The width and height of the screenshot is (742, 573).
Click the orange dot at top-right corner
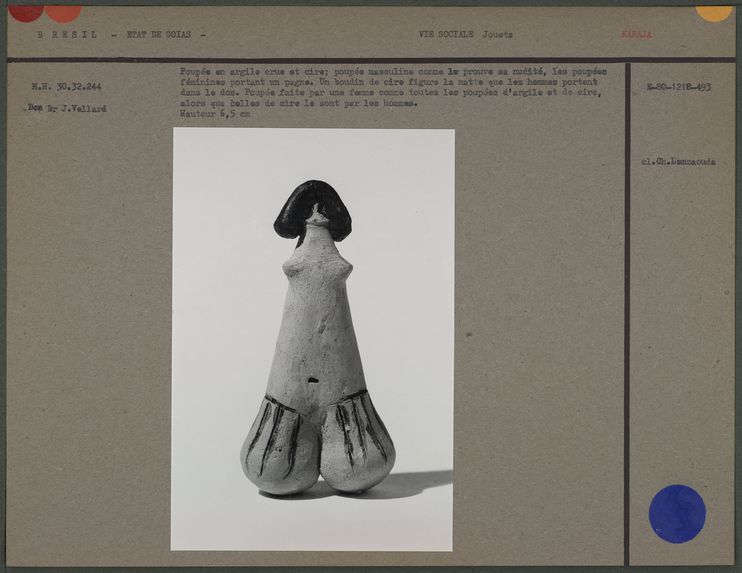tap(714, 11)
